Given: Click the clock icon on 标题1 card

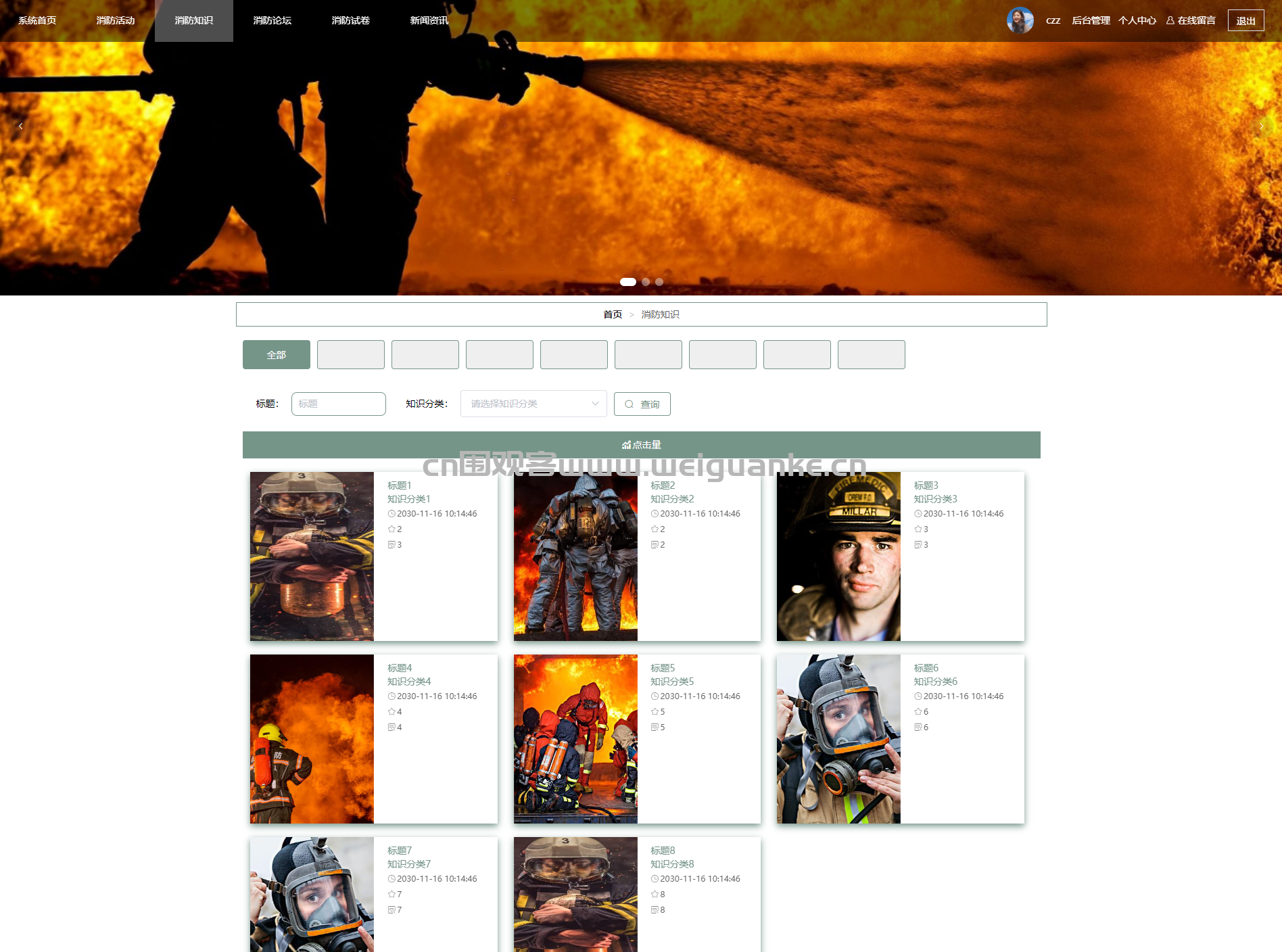Looking at the screenshot, I should [391, 514].
